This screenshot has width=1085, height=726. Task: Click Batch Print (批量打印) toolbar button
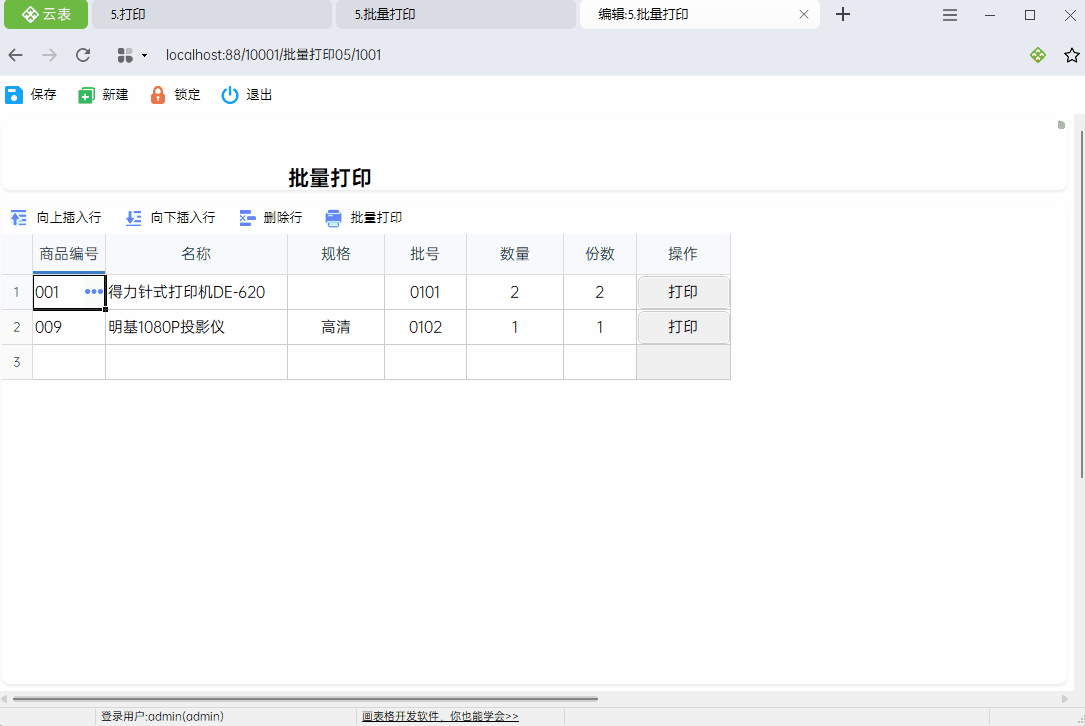click(363, 218)
